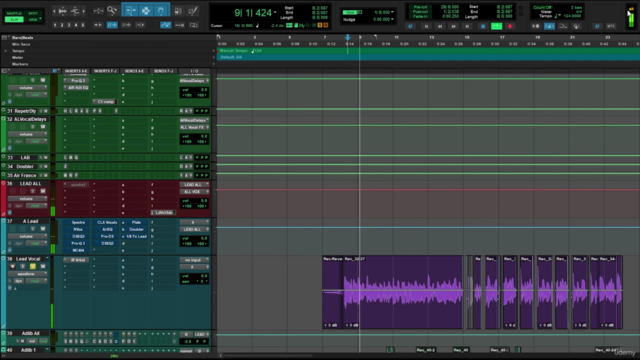The height and width of the screenshot is (360, 640).
Task: Click the red Record button
Action: click(x=510, y=27)
